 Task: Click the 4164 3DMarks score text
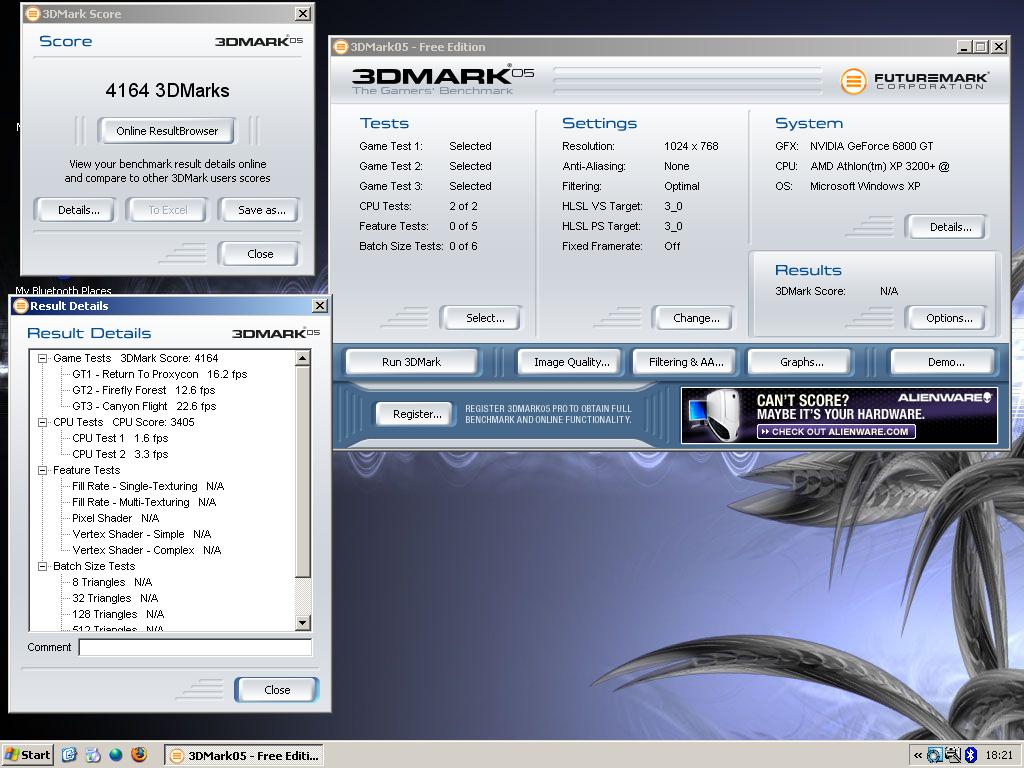point(167,90)
